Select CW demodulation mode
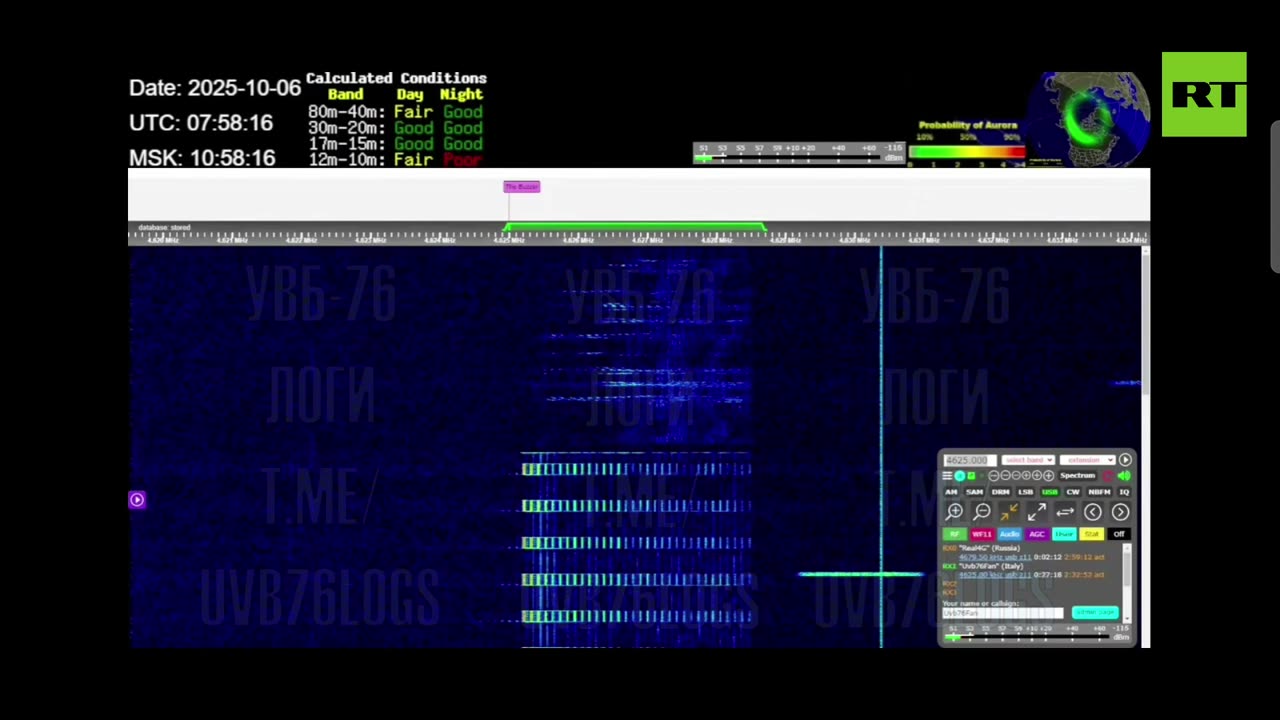1280x720 pixels. 1073,492
